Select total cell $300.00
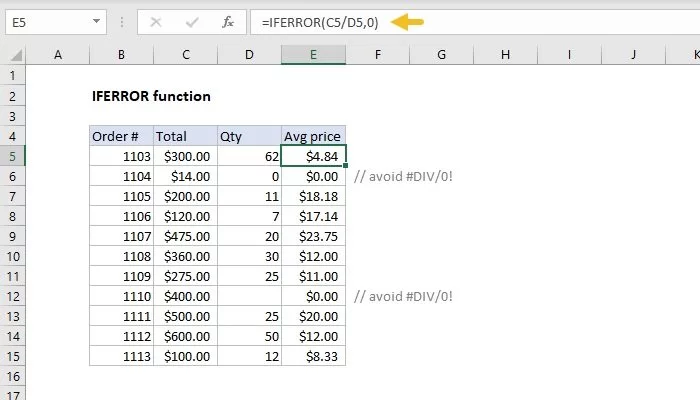This screenshot has width=700, height=400. pos(186,156)
